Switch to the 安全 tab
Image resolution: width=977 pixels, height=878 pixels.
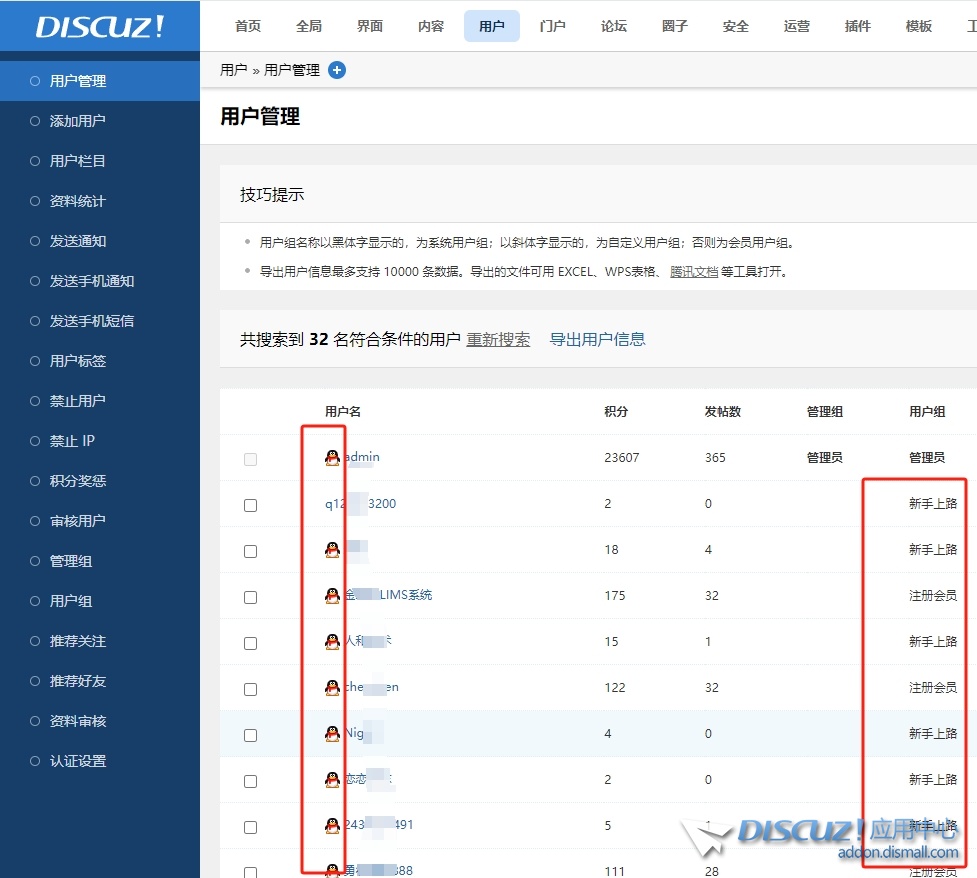click(735, 26)
